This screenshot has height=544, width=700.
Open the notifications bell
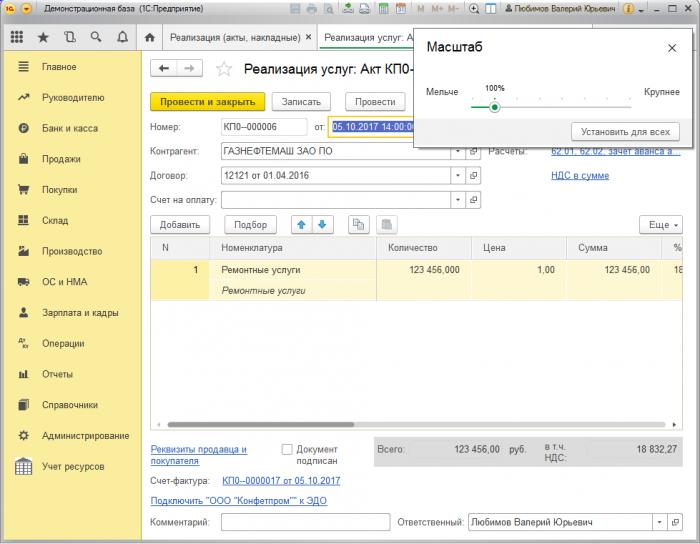coord(122,37)
